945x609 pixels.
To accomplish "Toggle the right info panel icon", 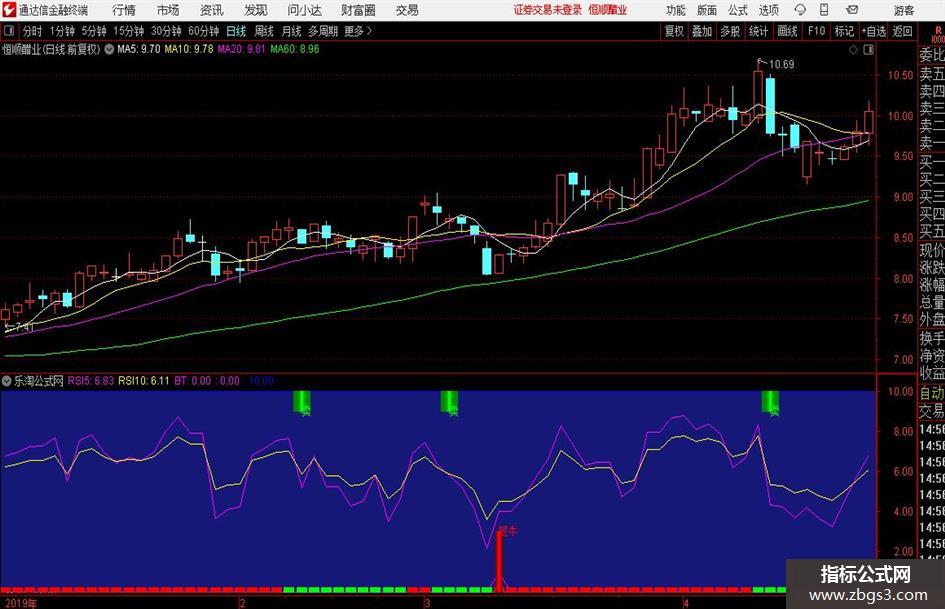I will (868, 50).
